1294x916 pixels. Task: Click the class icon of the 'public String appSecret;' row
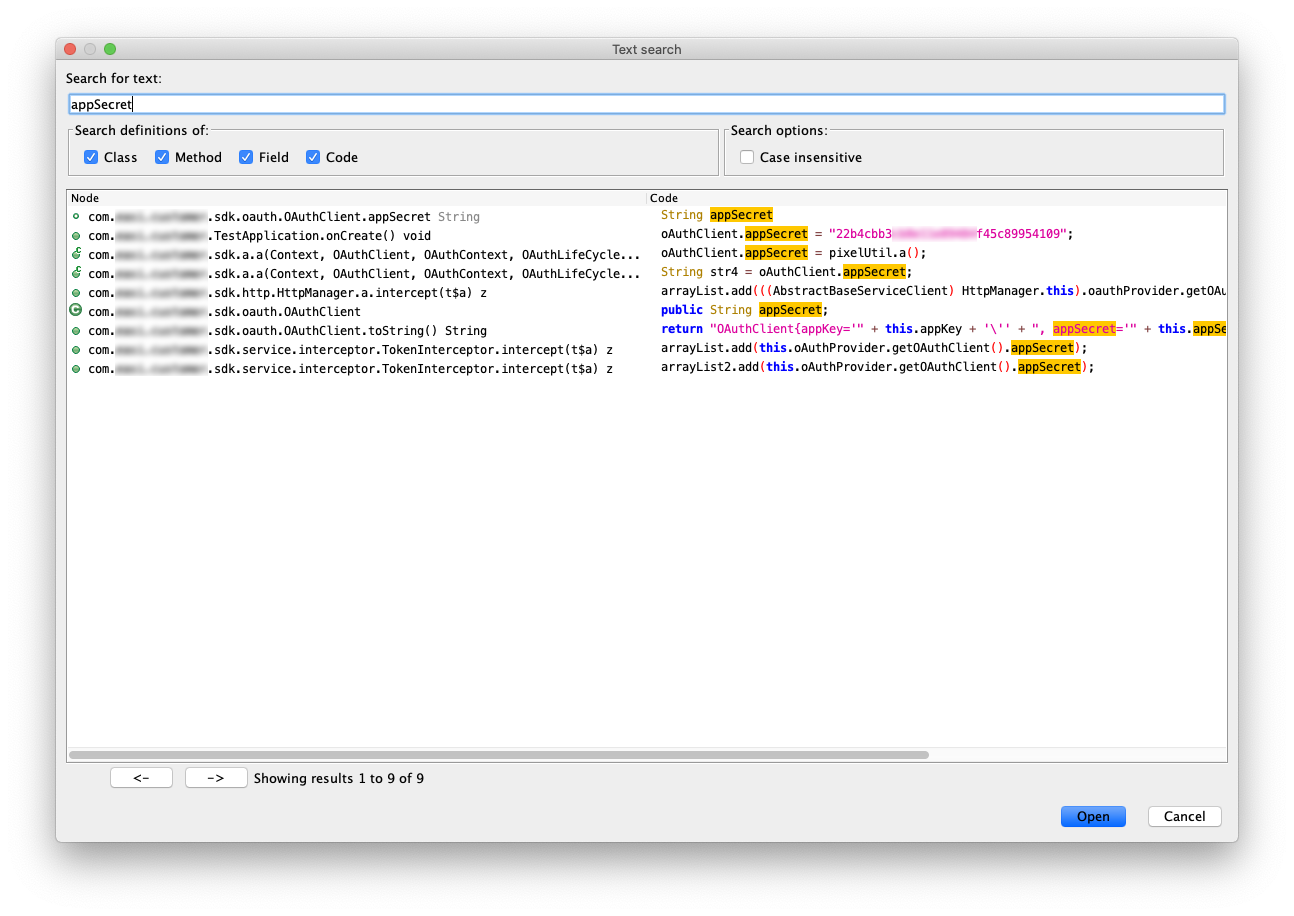coord(75,311)
